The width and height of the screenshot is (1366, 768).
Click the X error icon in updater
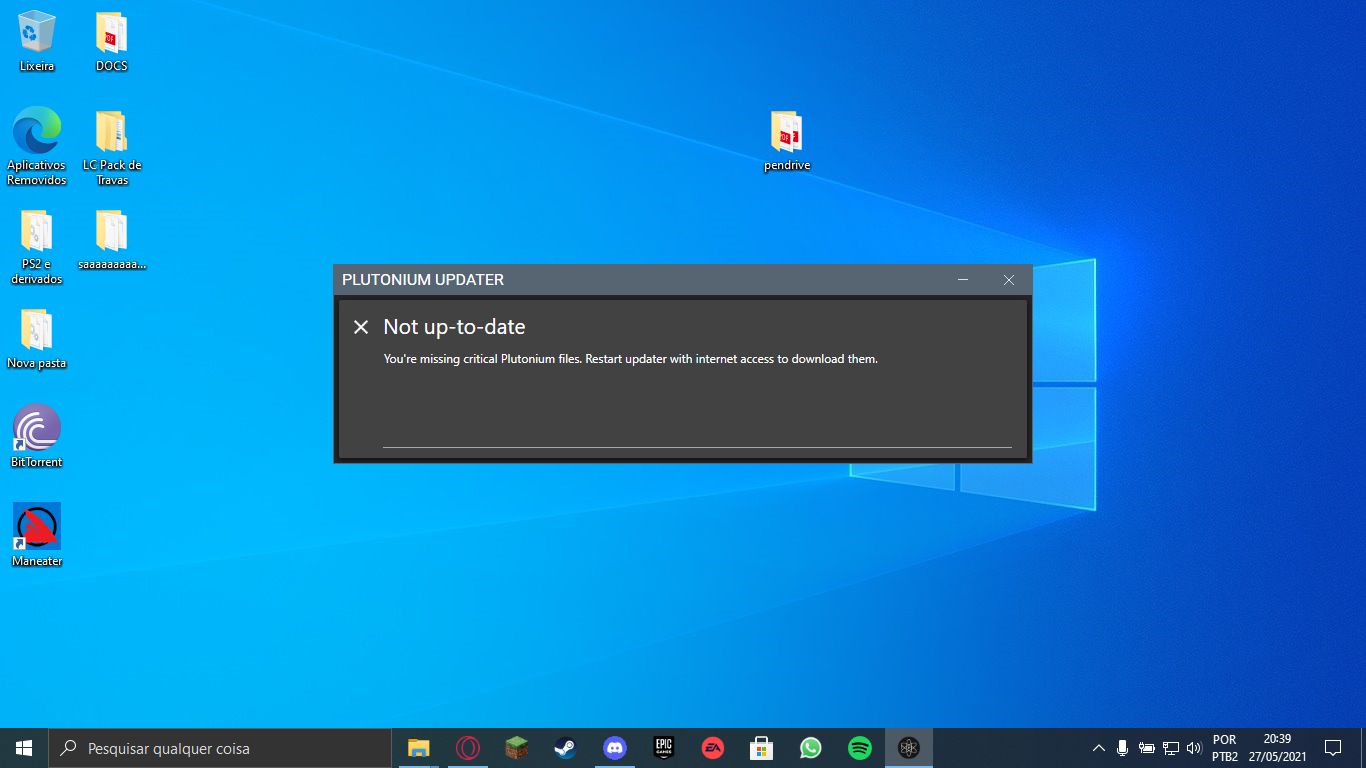[x=361, y=327]
